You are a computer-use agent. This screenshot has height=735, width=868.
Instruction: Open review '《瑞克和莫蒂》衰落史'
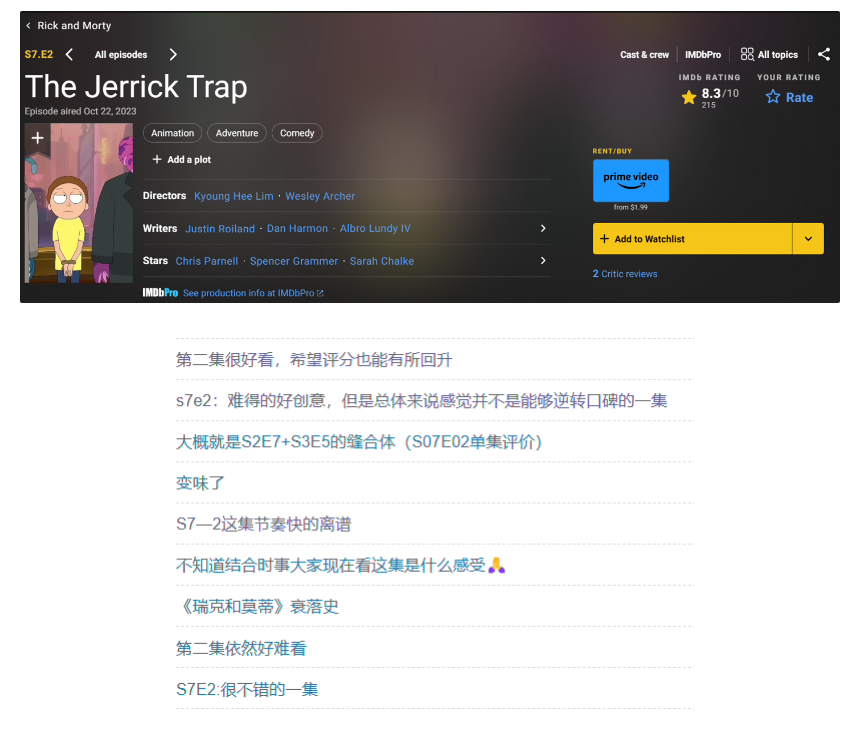tap(257, 607)
